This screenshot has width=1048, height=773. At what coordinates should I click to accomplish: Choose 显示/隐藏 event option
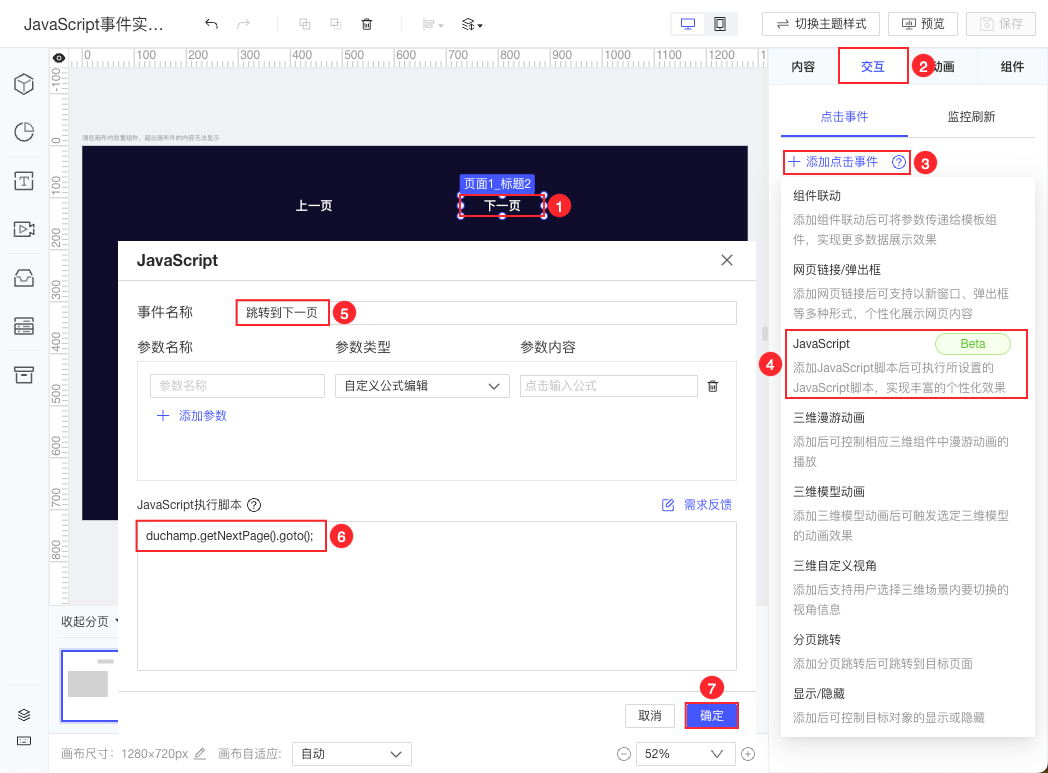coord(900,706)
